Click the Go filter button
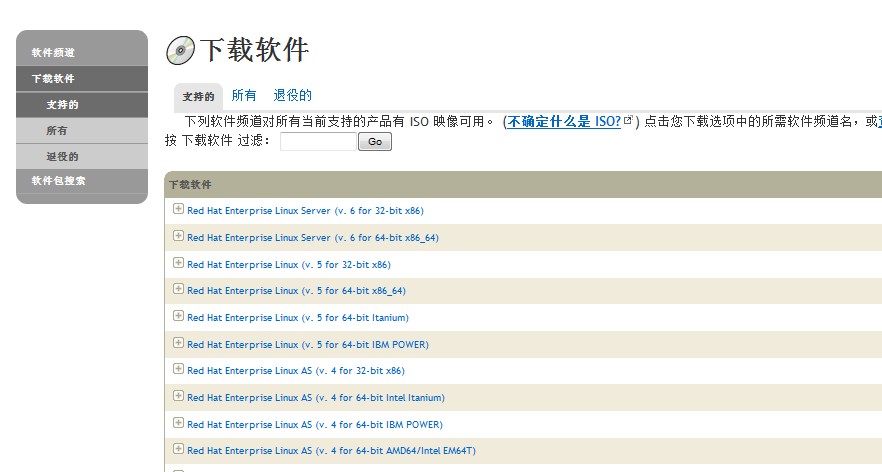This screenshot has height=472, width=882. [375, 142]
